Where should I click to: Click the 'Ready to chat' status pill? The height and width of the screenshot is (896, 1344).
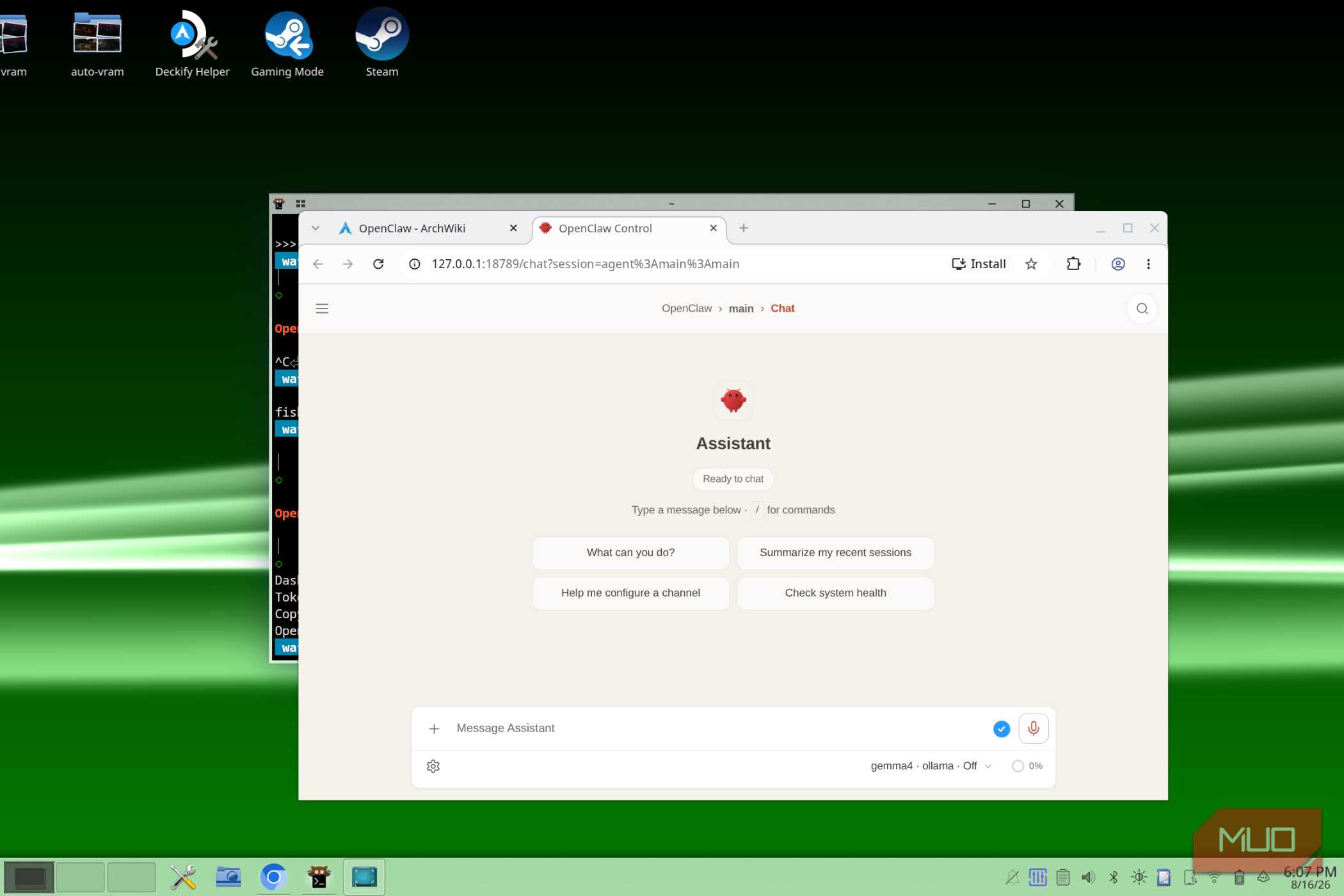733,479
